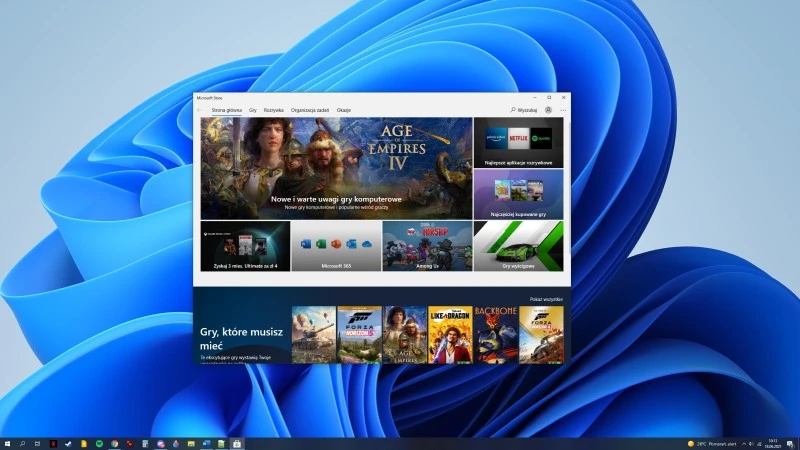The width and height of the screenshot is (800, 450).
Task: Open the taskbar clock and date
Action: 773,444
